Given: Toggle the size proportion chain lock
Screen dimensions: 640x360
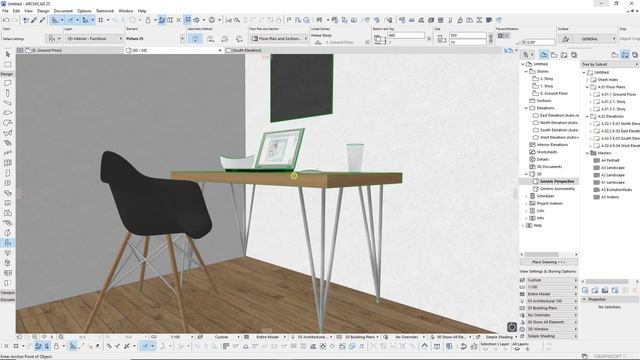Looking at the screenshot, I should pos(490,39).
